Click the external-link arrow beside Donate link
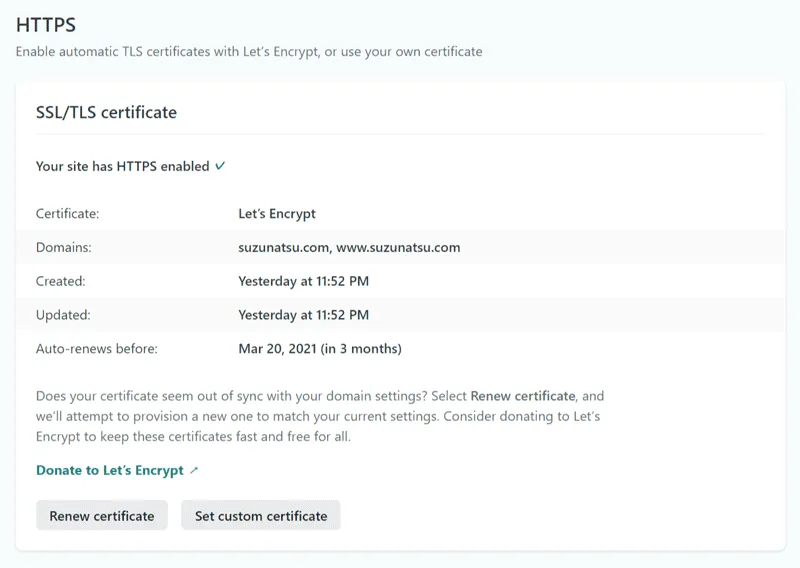This screenshot has width=800, height=568. tap(194, 471)
